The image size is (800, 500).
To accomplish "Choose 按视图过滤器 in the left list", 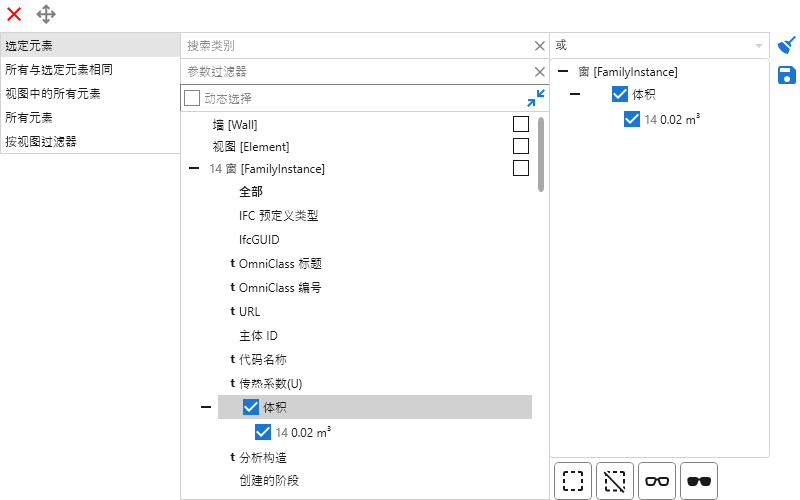I will (x=41, y=141).
